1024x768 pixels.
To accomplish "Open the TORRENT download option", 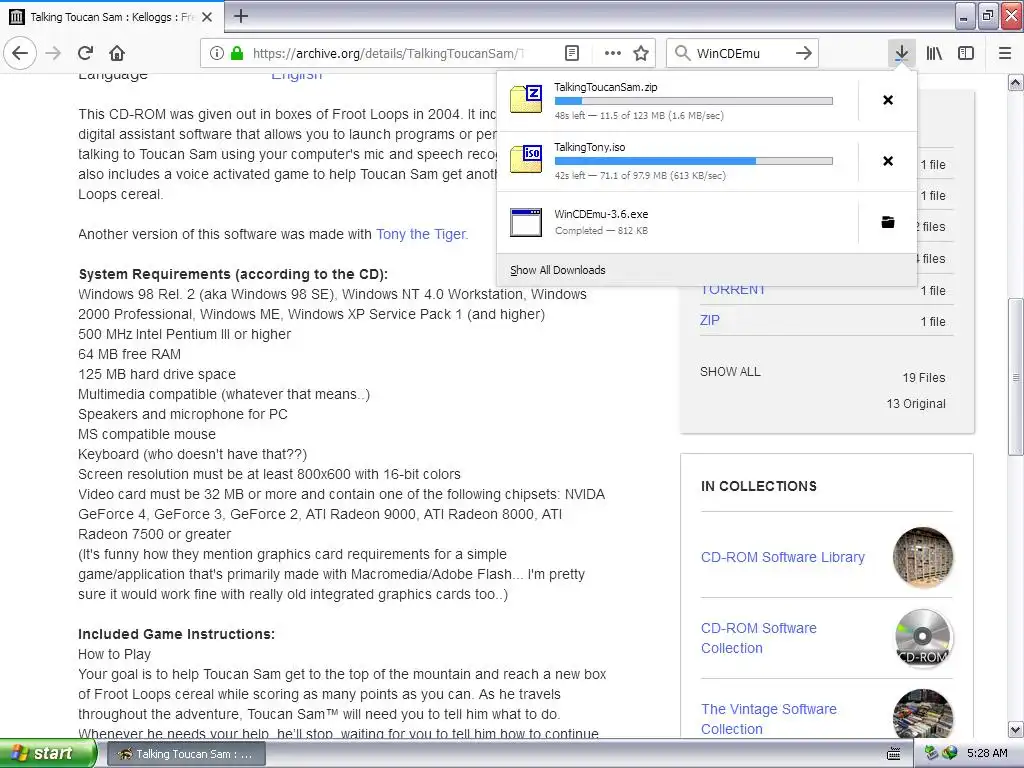I will (x=733, y=289).
